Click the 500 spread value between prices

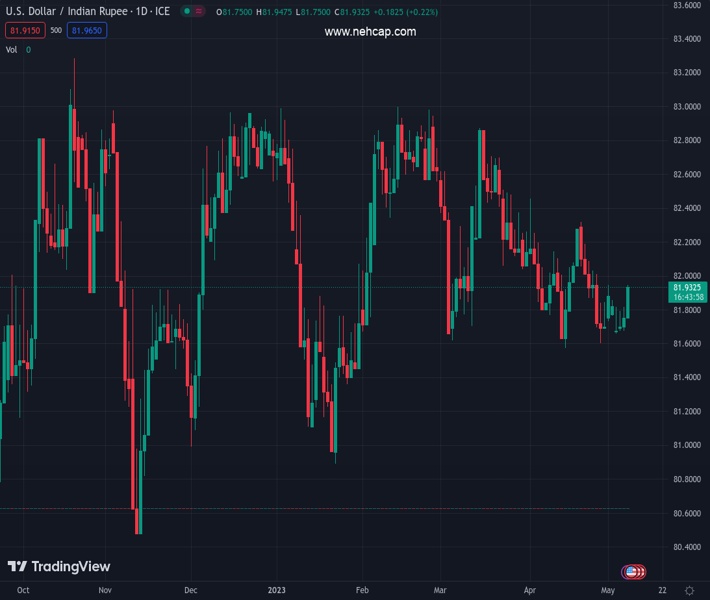55,30
